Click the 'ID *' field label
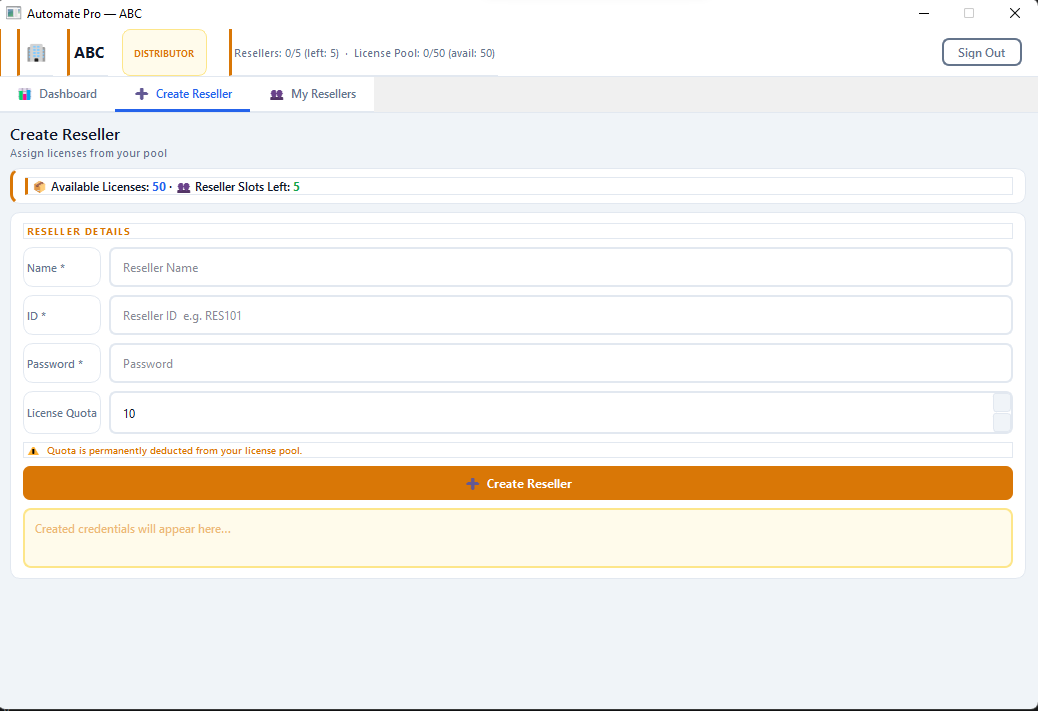 coord(36,316)
